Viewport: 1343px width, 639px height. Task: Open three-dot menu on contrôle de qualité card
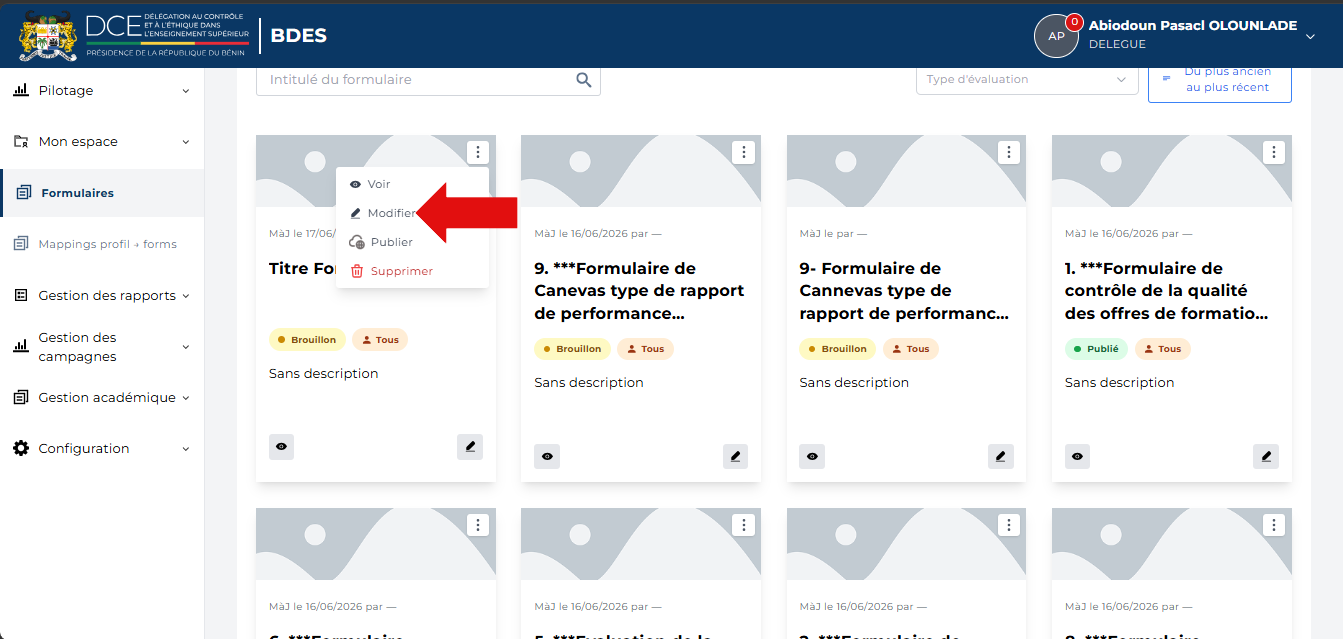[1274, 152]
